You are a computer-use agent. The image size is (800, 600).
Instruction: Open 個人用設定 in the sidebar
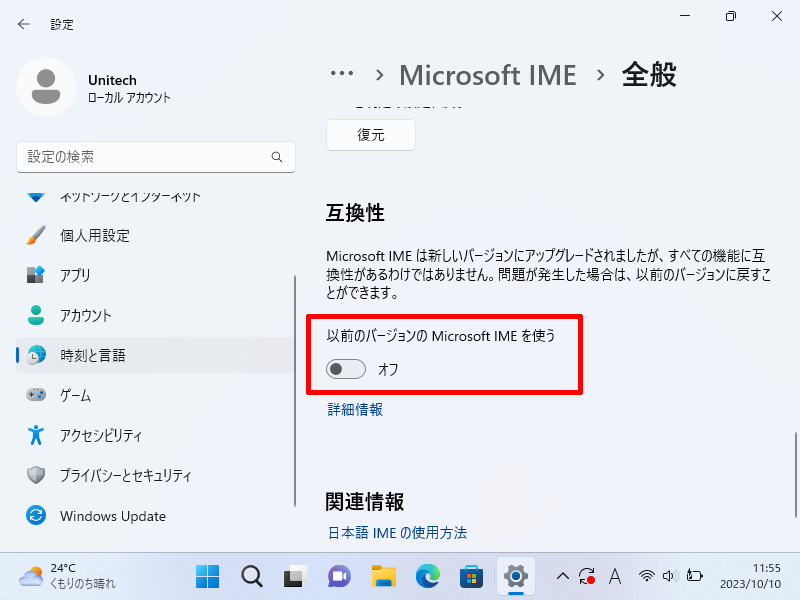tap(156, 235)
